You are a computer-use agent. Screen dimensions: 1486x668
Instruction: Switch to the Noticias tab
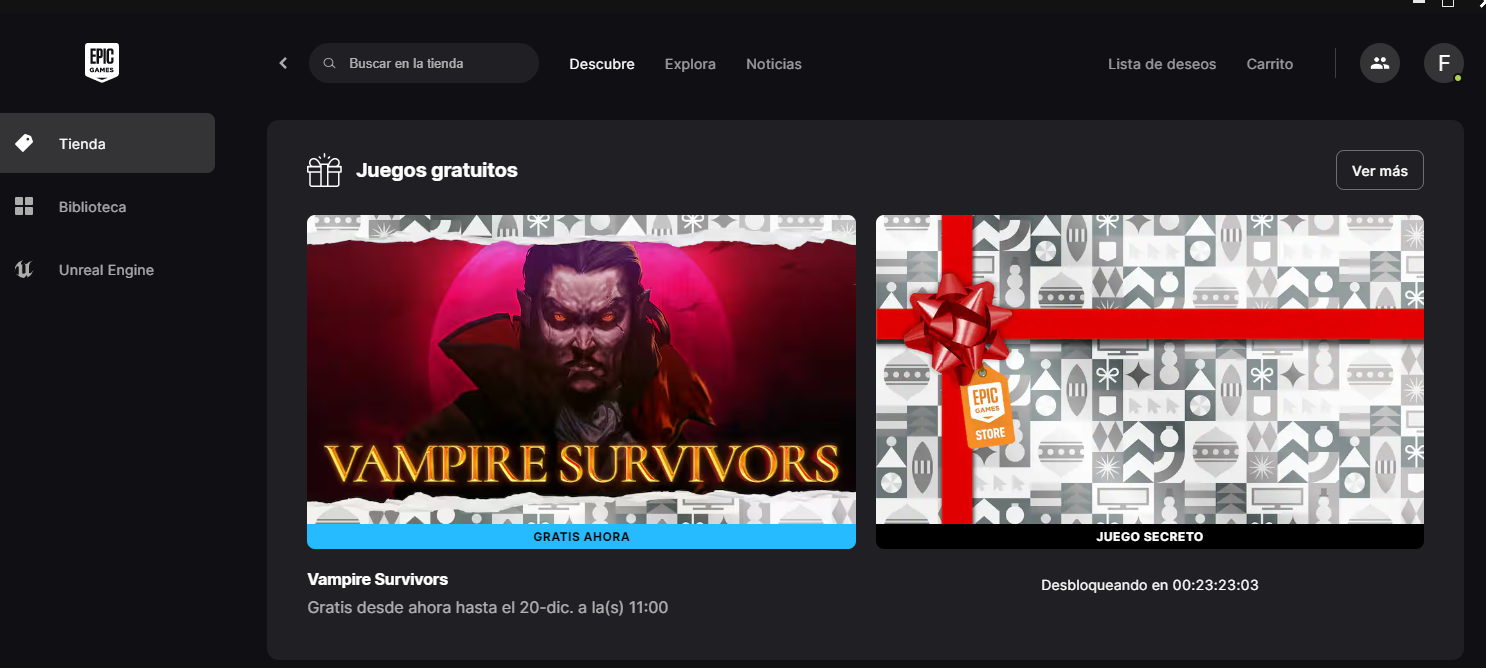pos(774,64)
